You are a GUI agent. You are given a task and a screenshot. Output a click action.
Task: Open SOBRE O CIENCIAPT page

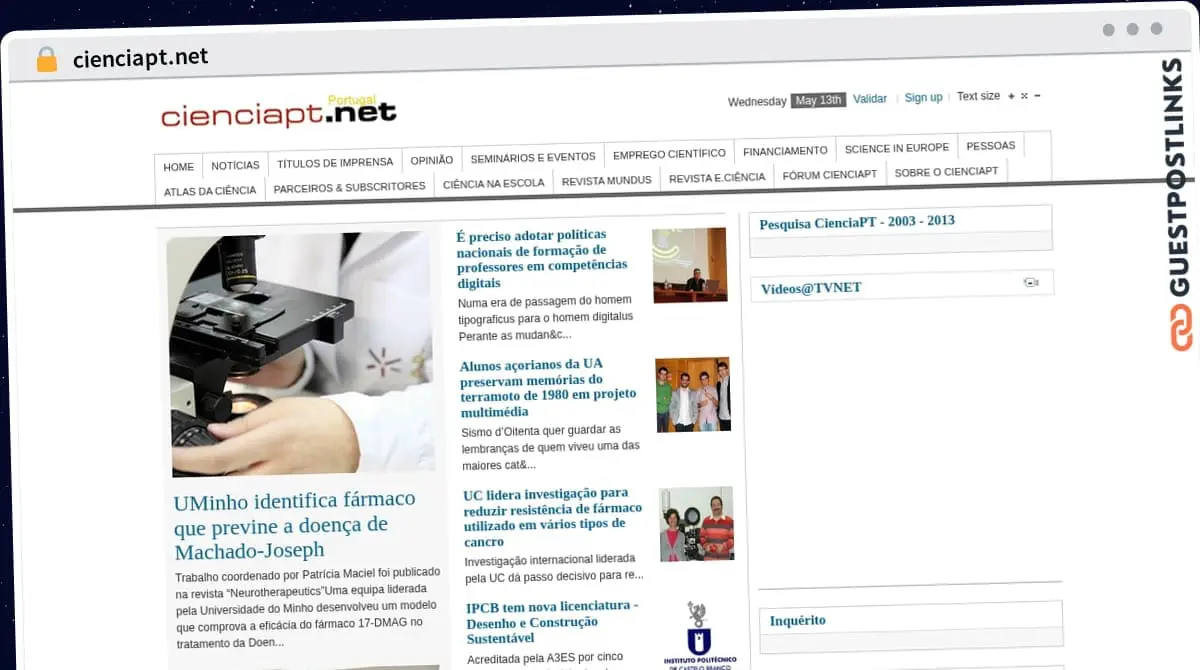[946, 171]
